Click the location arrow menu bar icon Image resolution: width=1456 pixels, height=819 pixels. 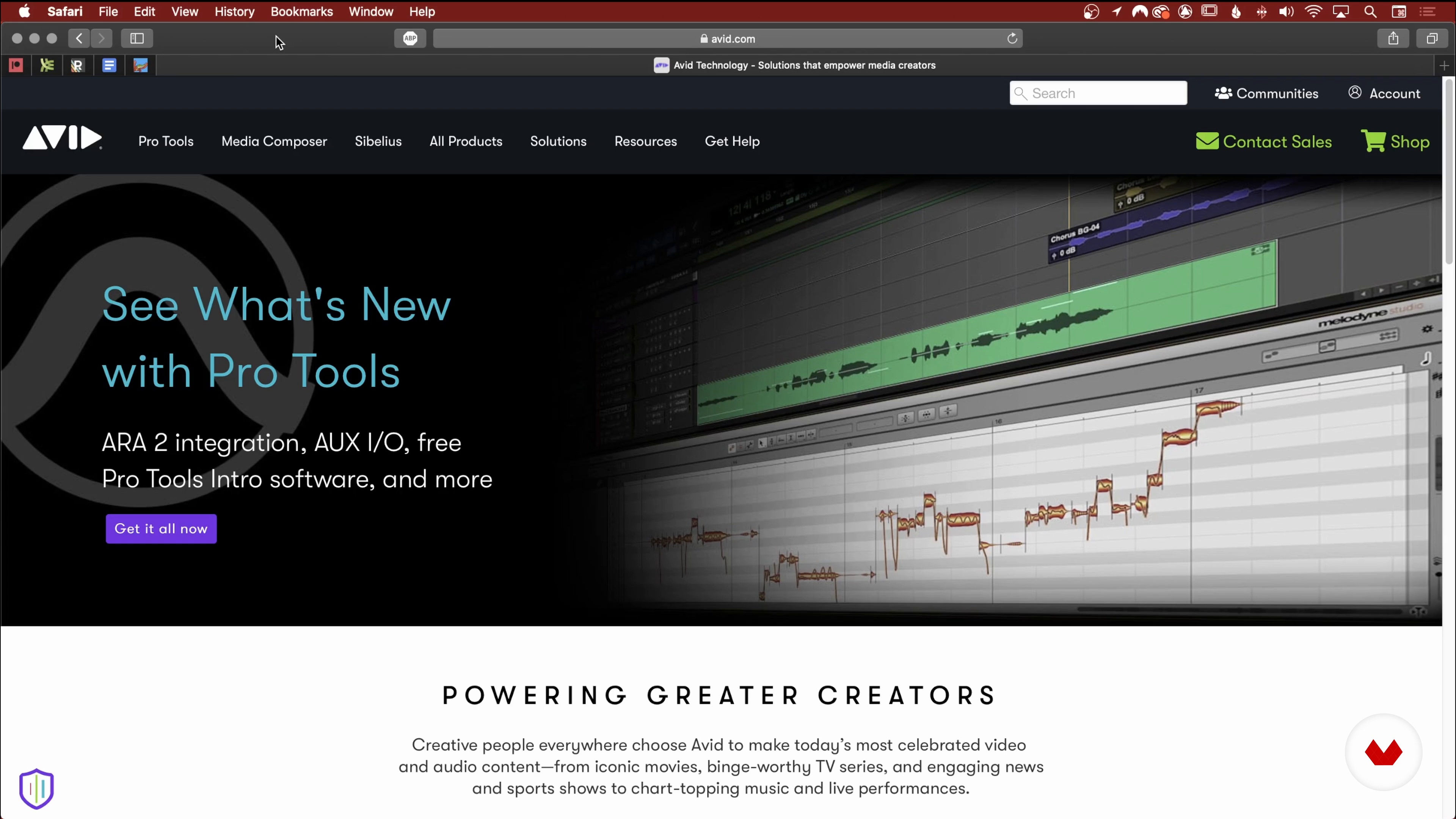(x=1116, y=11)
